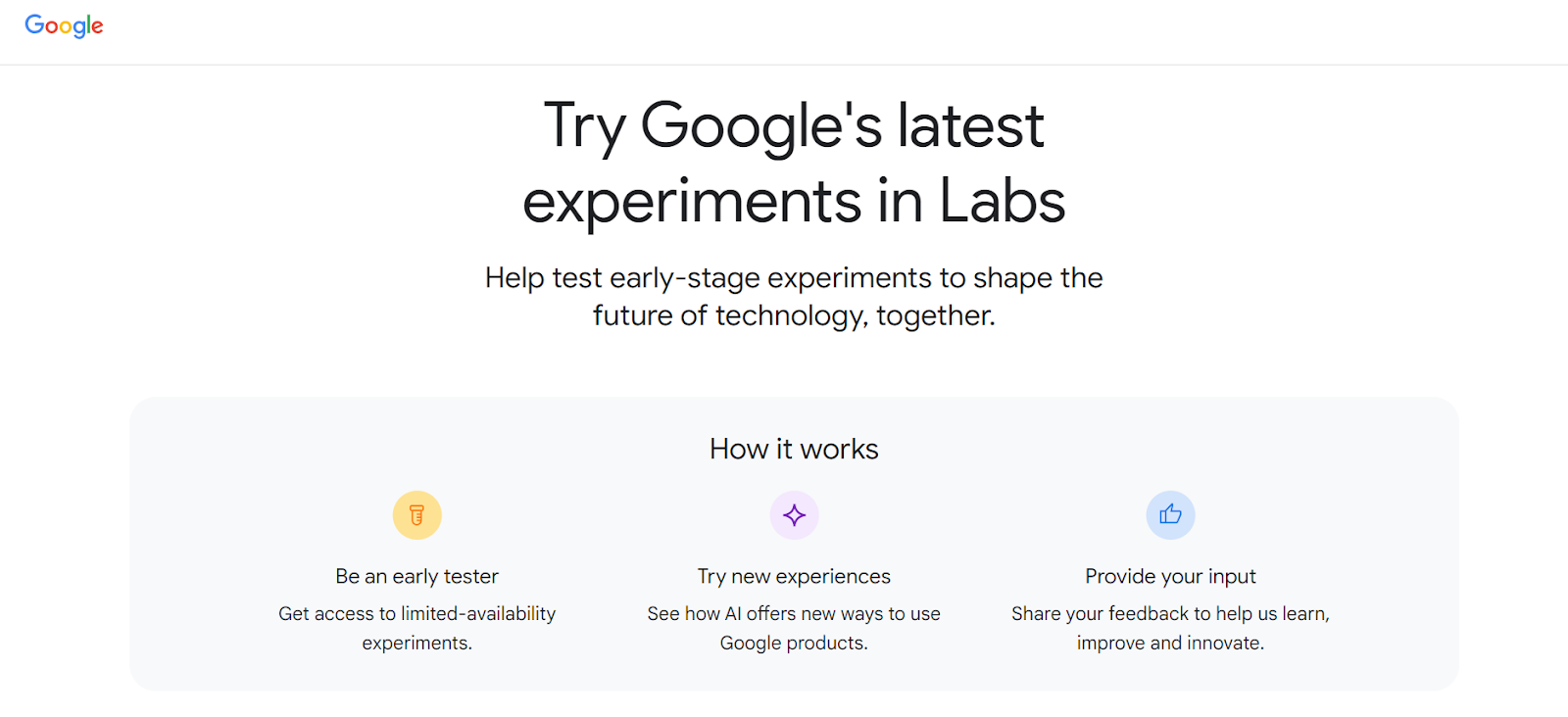Image resolution: width=1568 pixels, height=717 pixels.
Task: Click the Google logo in the header
Action: point(64,25)
